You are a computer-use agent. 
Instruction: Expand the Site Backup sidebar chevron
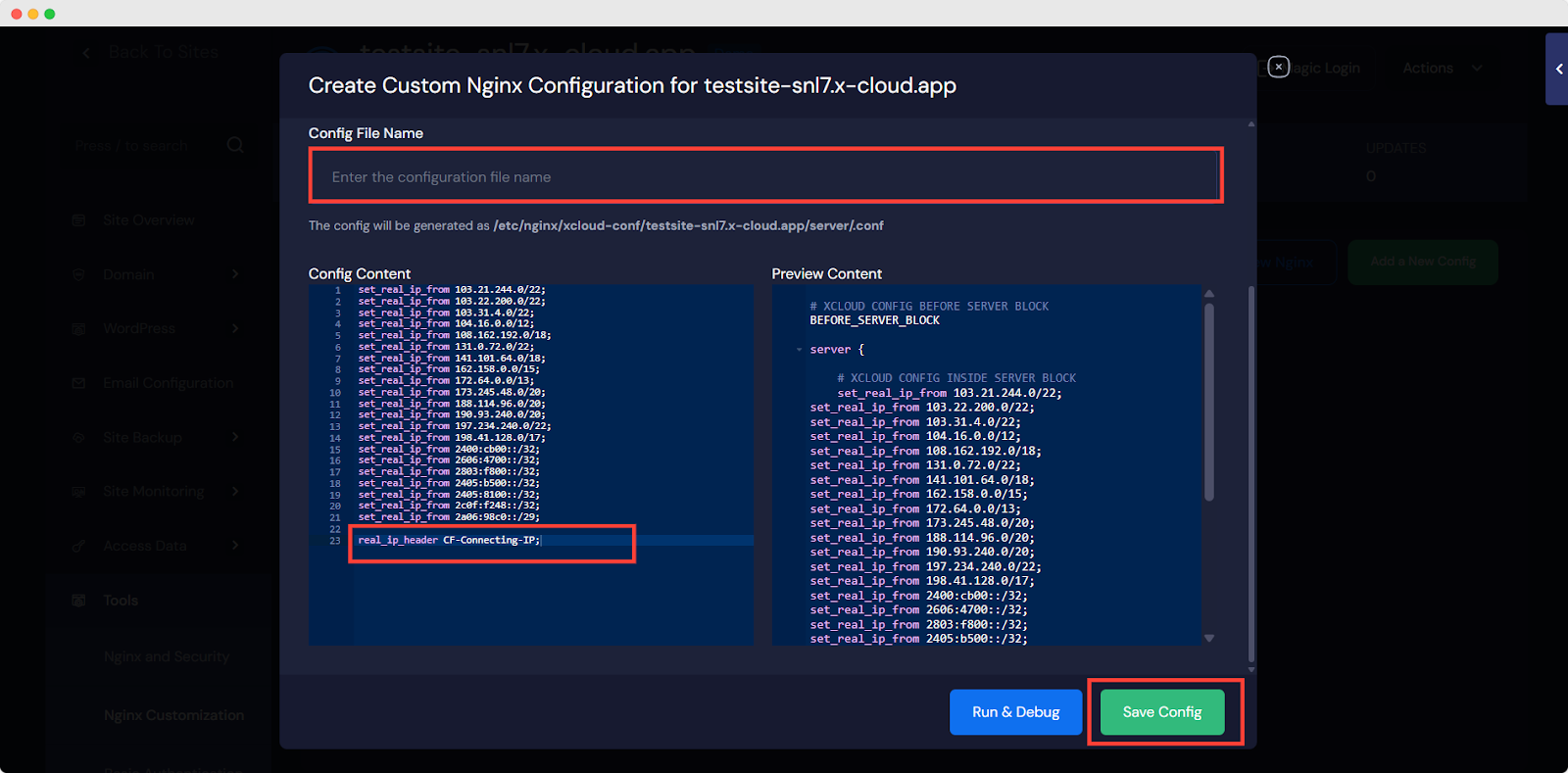tap(235, 437)
